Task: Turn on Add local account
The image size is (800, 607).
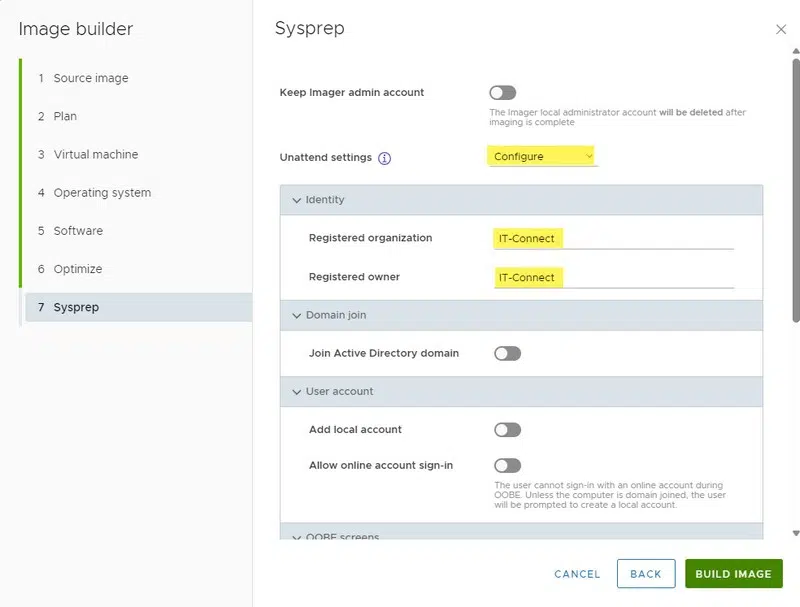Action: [507, 430]
